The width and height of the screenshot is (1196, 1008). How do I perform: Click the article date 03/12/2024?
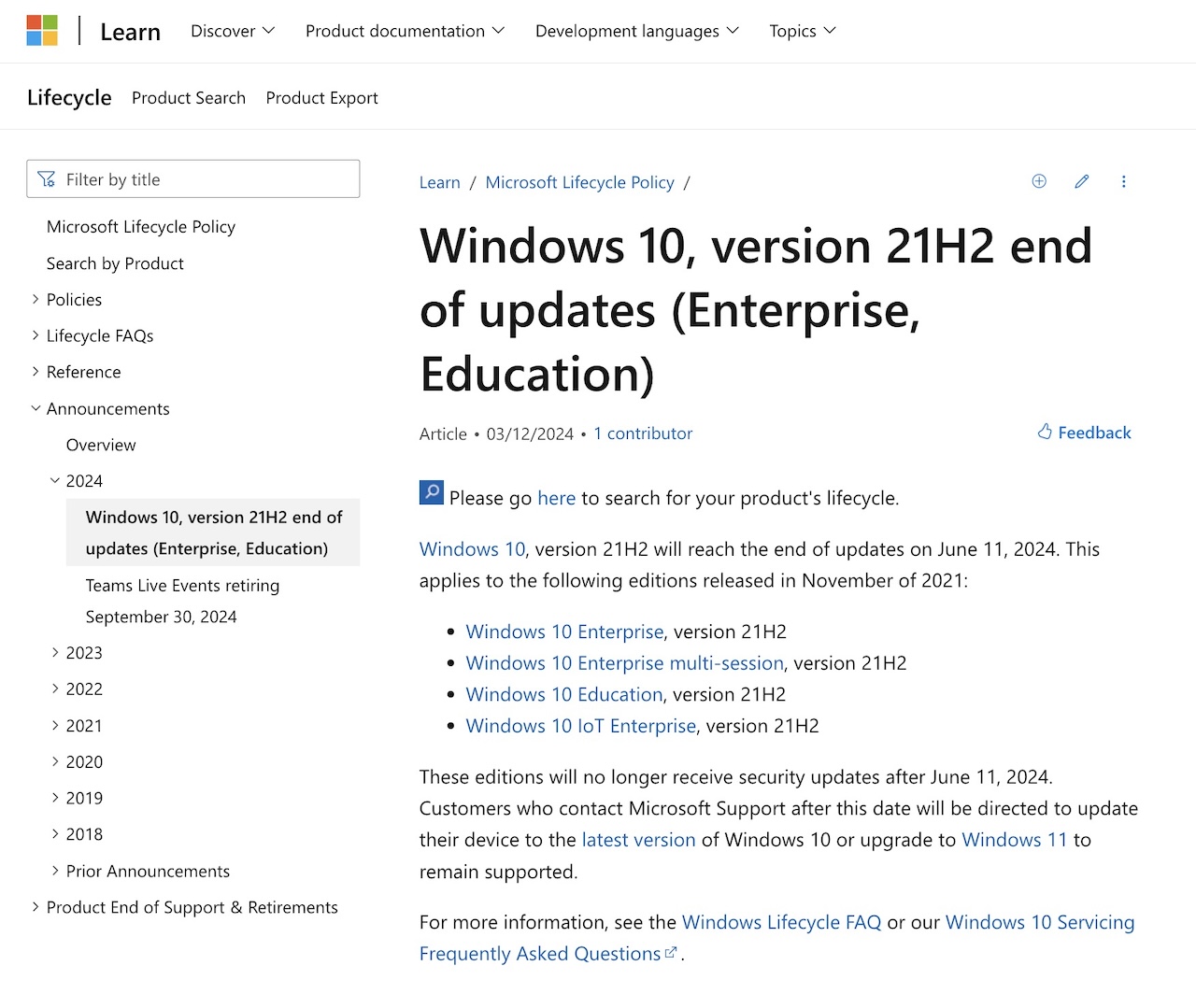[x=530, y=433]
